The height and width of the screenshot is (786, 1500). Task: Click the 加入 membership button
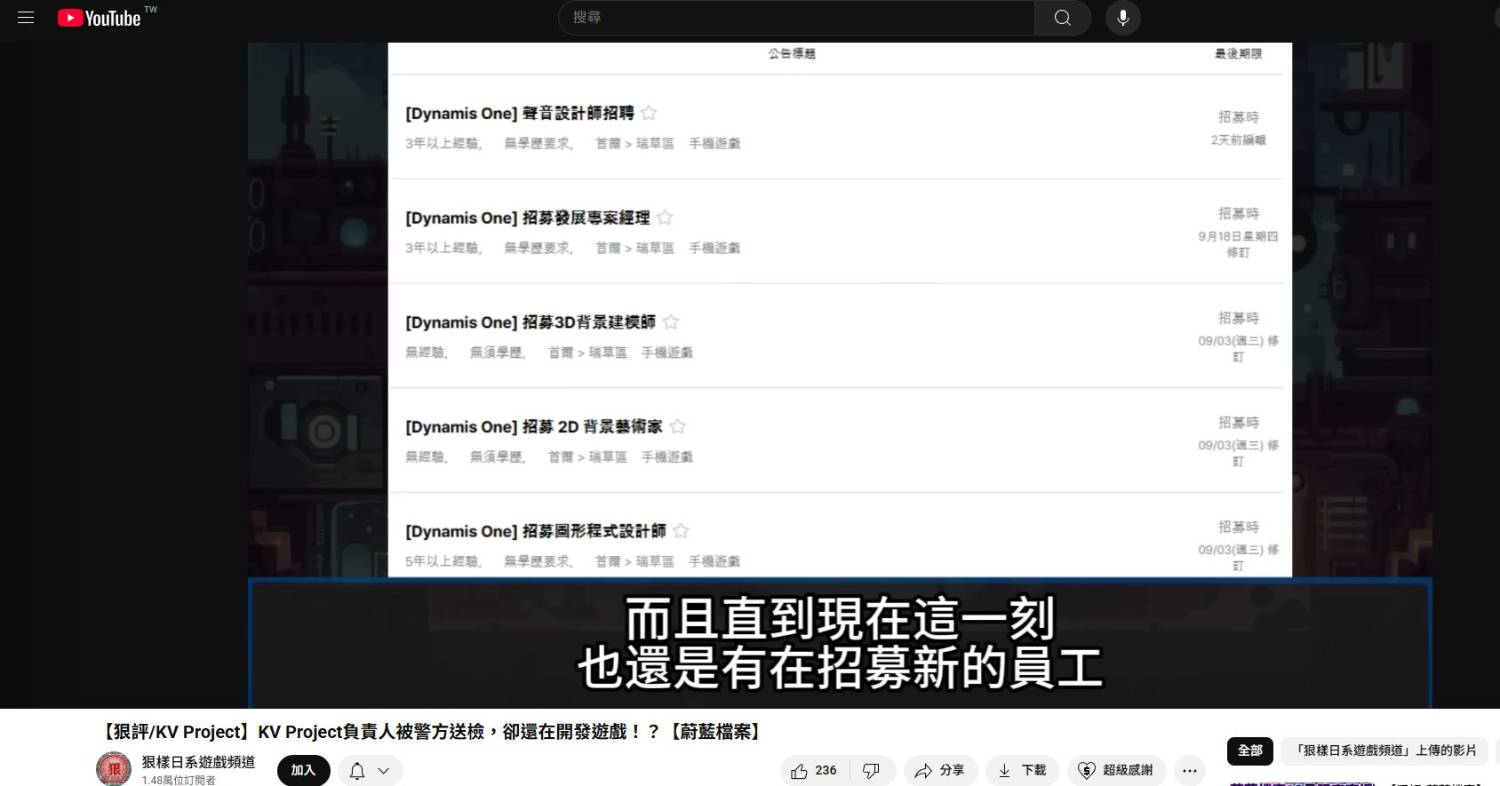pyautogui.click(x=303, y=770)
